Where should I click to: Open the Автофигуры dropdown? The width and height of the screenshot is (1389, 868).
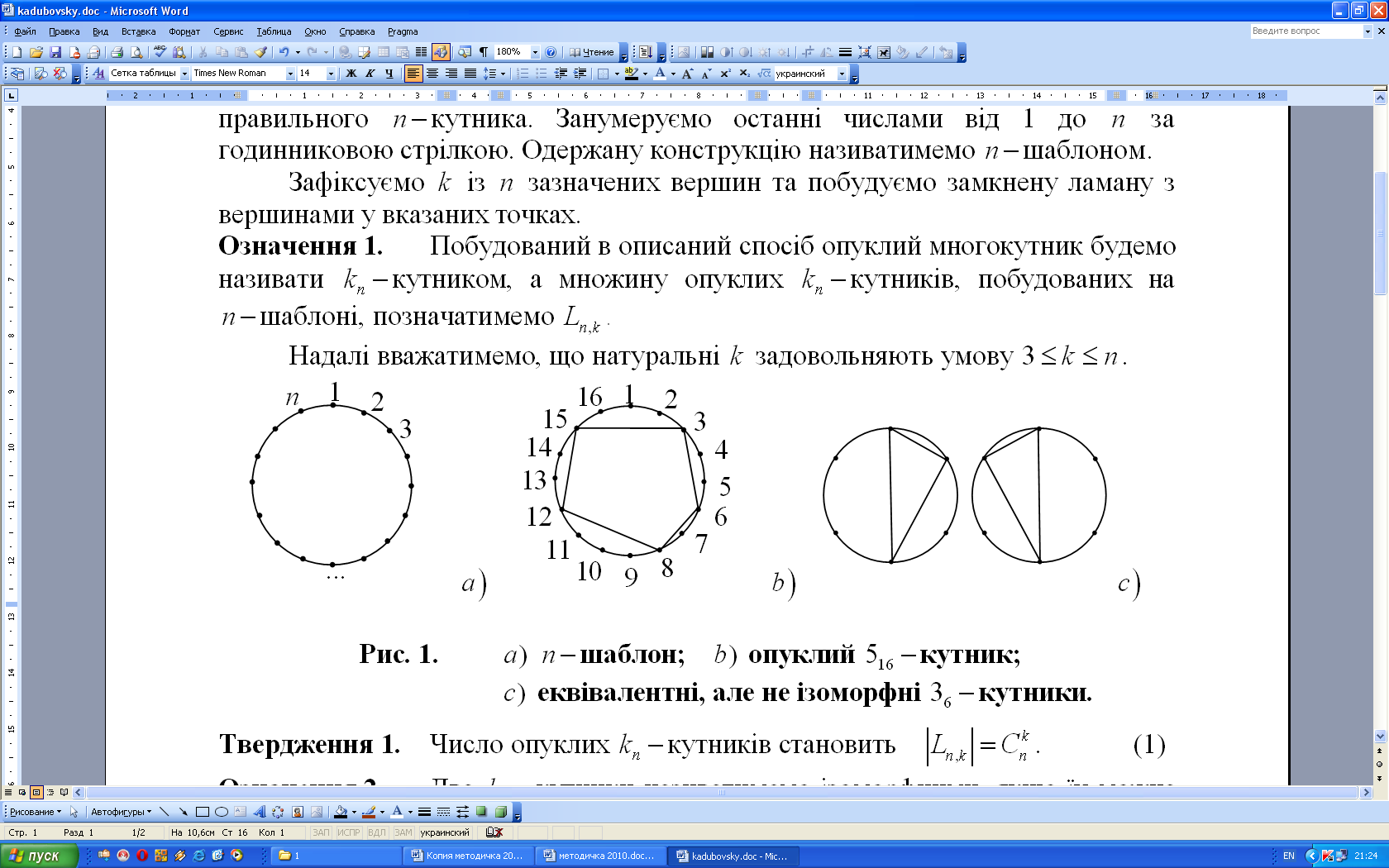(121, 812)
